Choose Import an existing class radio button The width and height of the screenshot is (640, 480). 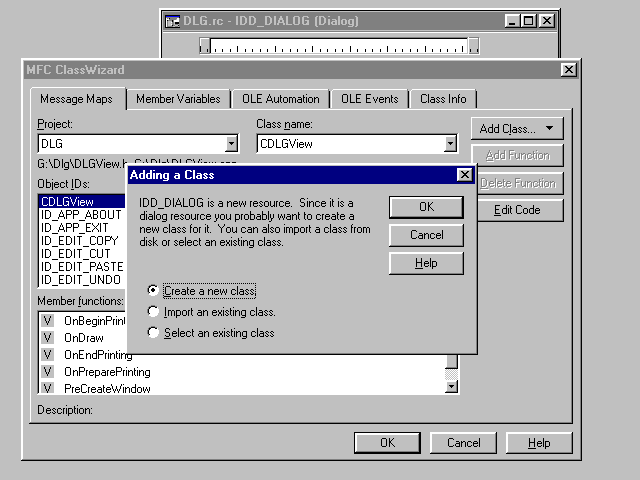[x=153, y=312]
